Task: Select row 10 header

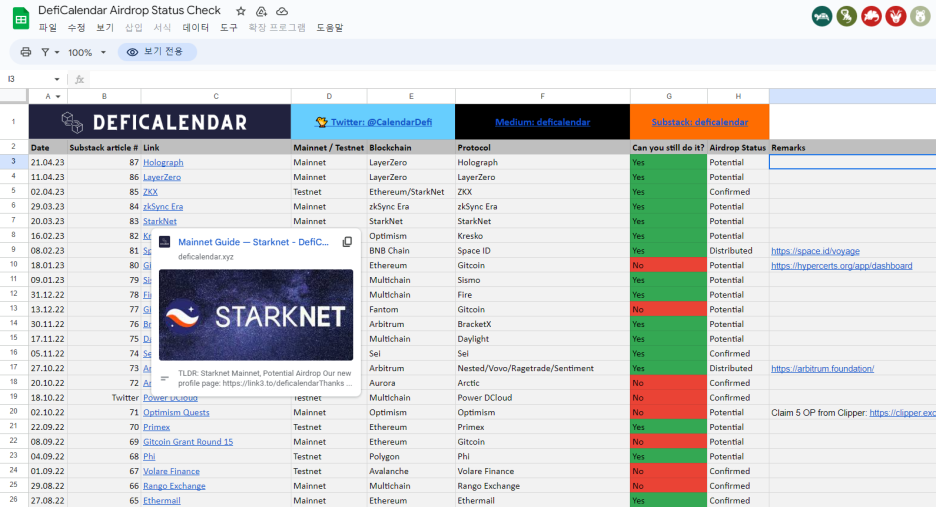Action: click(x=14, y=265)
